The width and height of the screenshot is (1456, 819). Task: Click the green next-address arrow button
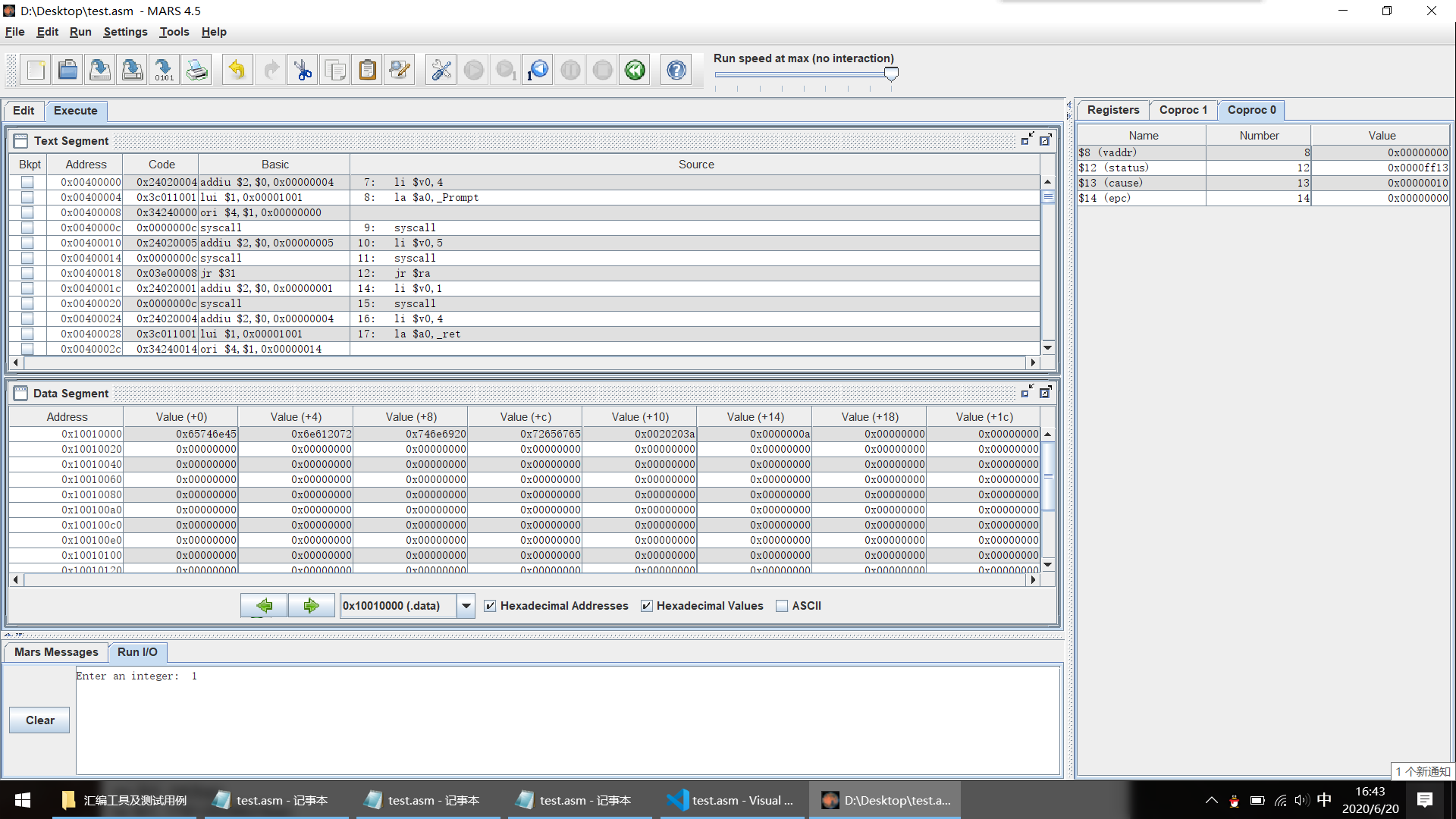311,606
